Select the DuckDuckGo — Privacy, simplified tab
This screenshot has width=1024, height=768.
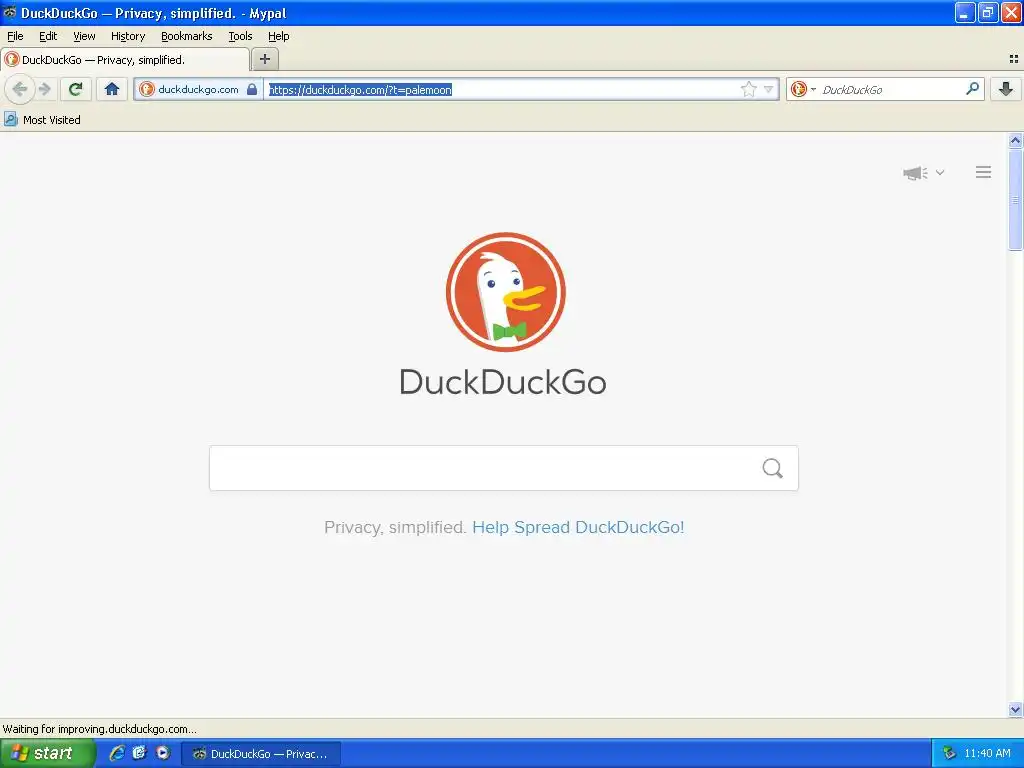pos(125,59)
